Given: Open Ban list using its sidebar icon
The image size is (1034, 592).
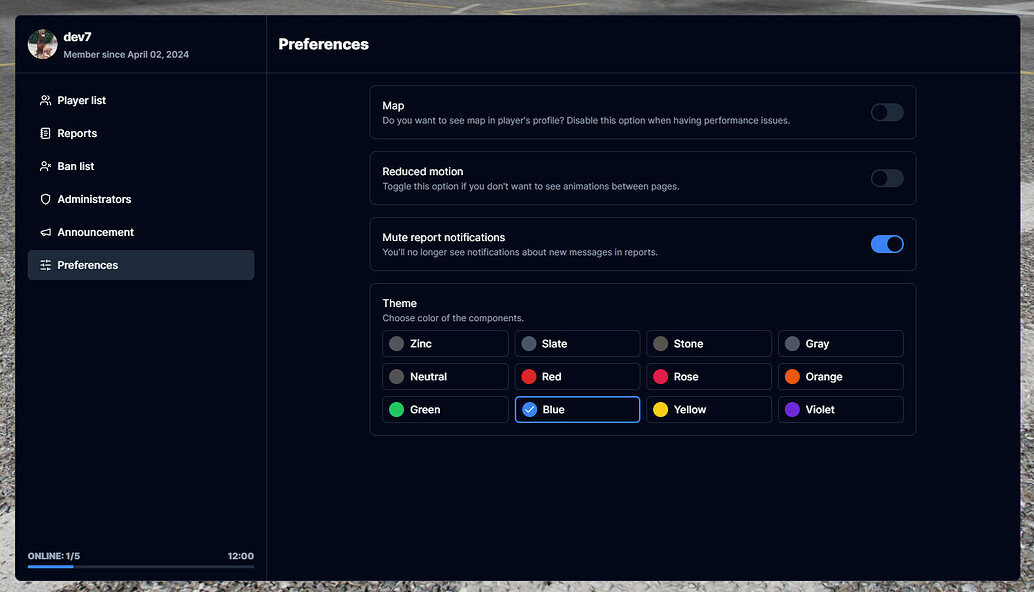Looking at the screenshot, I should click(45, 166).
